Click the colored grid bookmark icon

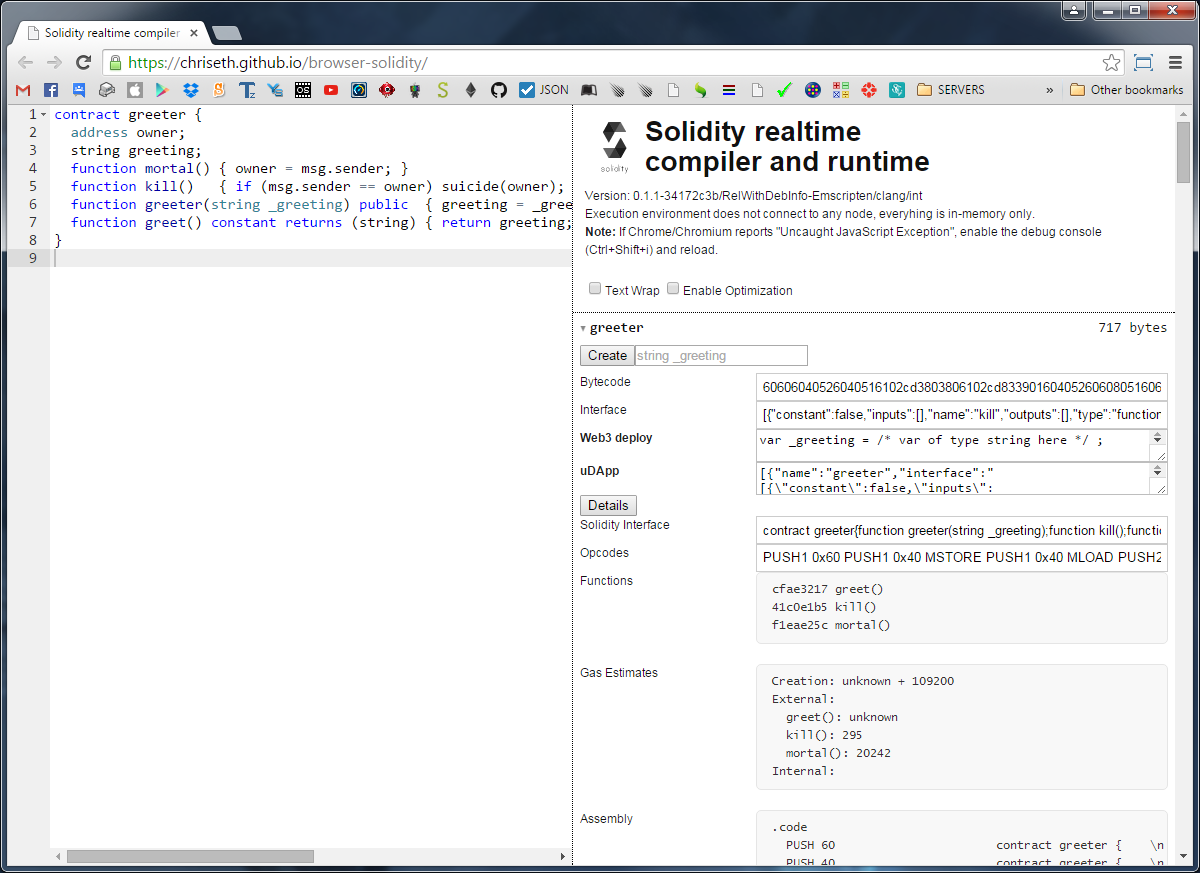tap(841, 90)
